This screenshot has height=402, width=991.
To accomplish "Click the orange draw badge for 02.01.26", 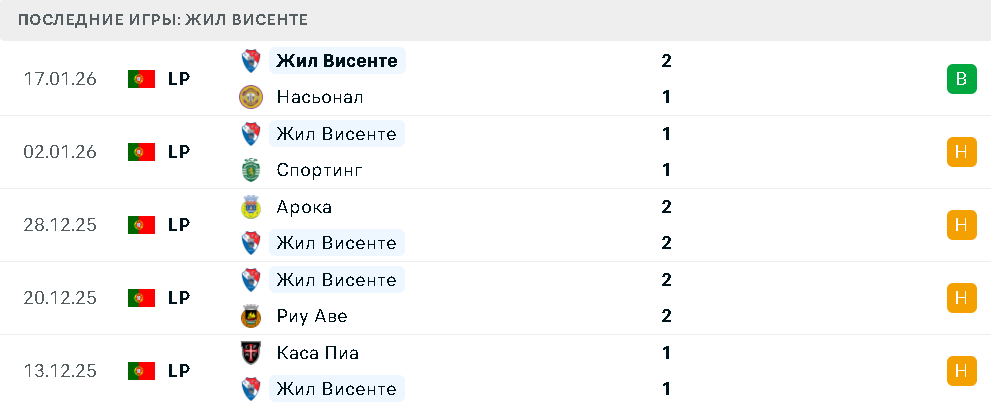I will [x=961, y=152].
